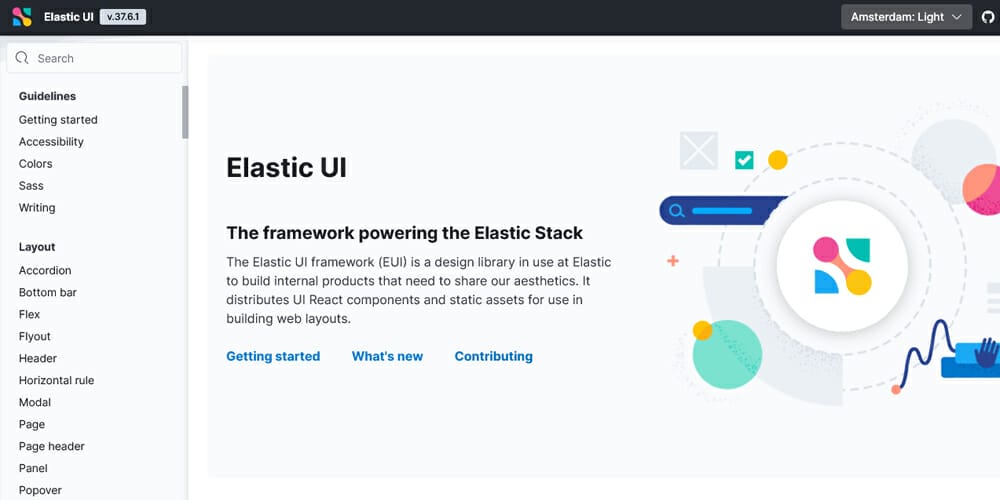Open the Accessibility guidelines page
The image size is (1000, 500).
[51, 142]
